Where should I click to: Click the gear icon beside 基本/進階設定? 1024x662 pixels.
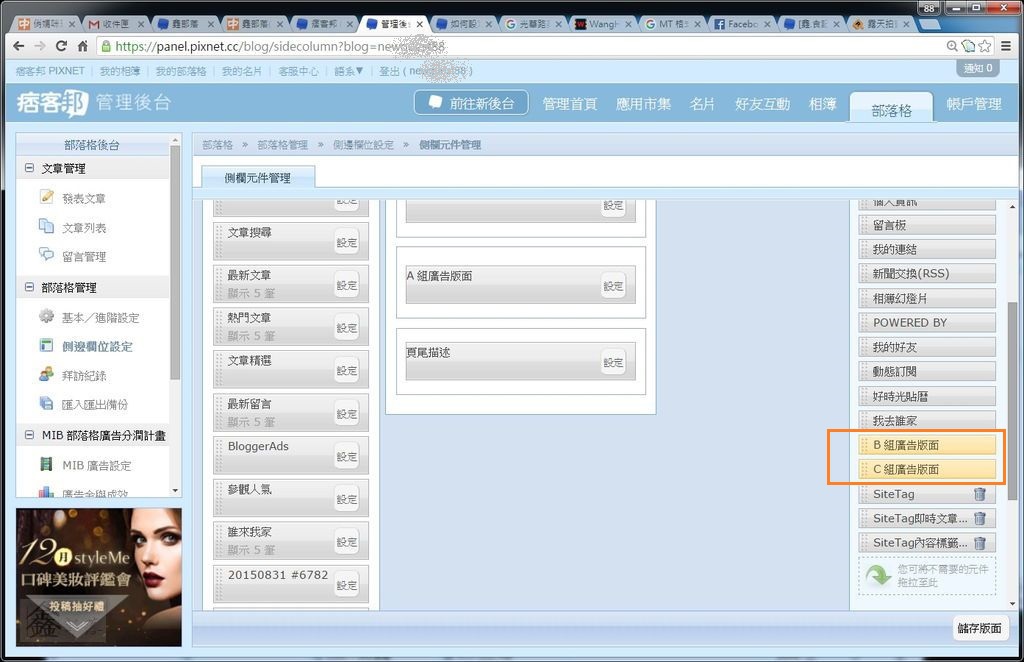pyautogui.click(x=46, y=316)
